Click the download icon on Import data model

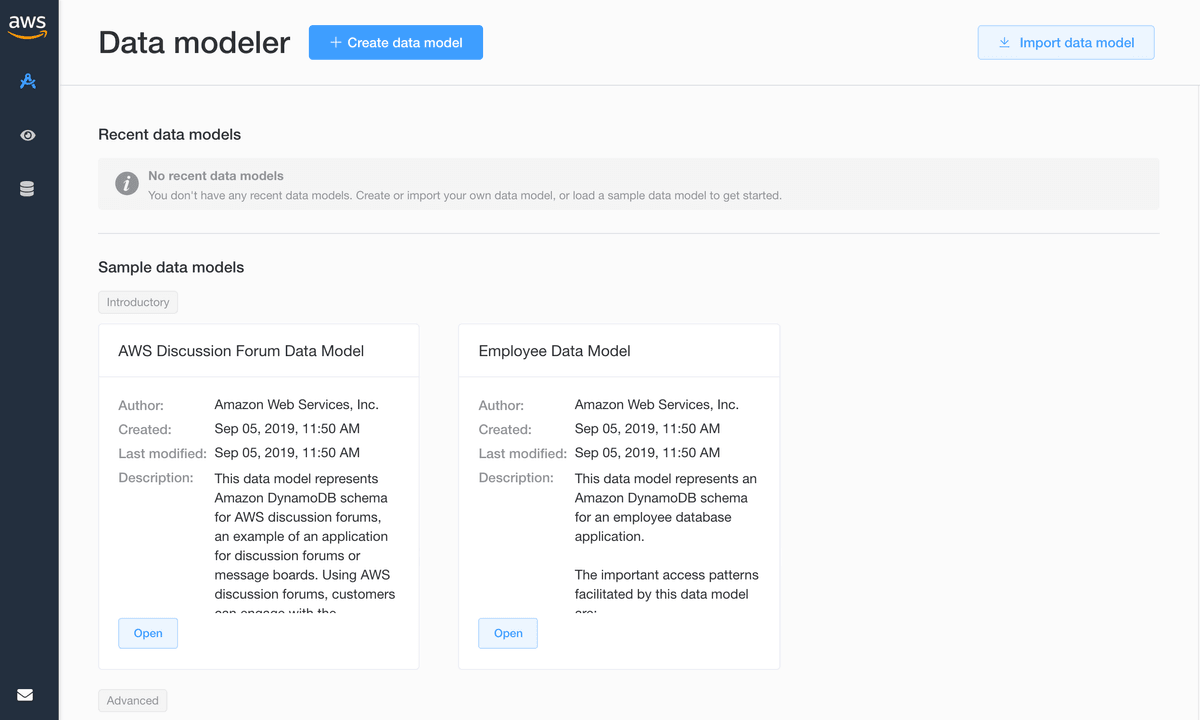click(1003, 42)
